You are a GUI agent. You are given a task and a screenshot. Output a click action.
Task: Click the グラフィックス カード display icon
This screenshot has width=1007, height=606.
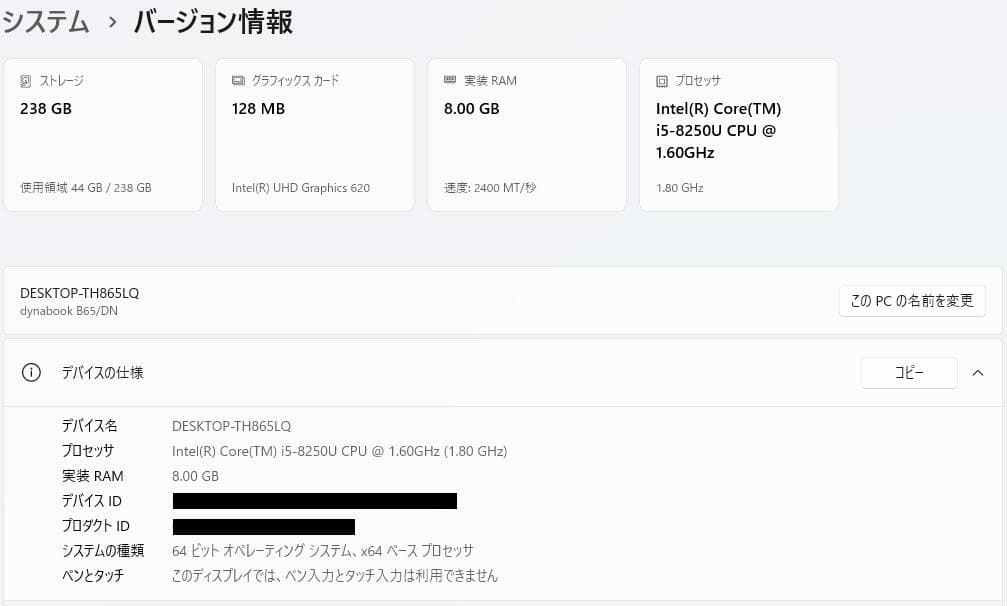239,80
